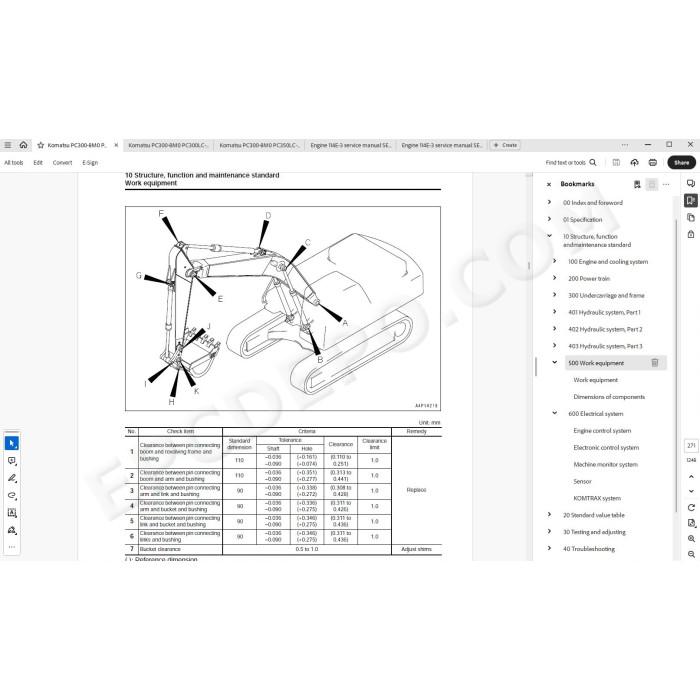This screenshot has height=700, width=700.
Task: Expand the 40 Troubleshooting bookmark
Action: click(x=550, y=548)
